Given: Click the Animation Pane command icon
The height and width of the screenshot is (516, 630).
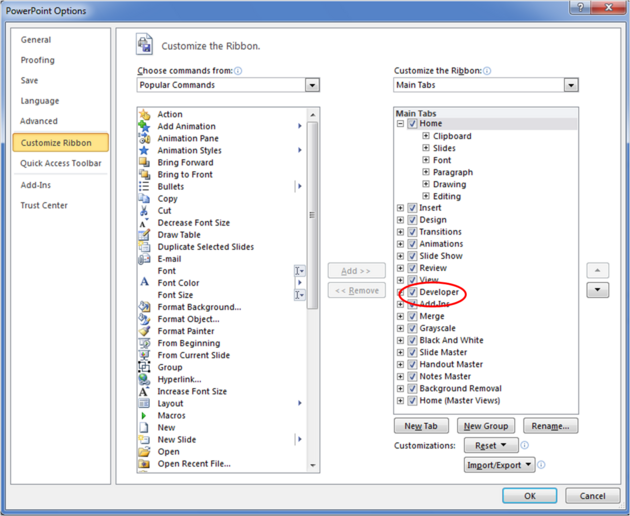Looking at the screenshot, I should pyautogui.click(x=145, y=139).
